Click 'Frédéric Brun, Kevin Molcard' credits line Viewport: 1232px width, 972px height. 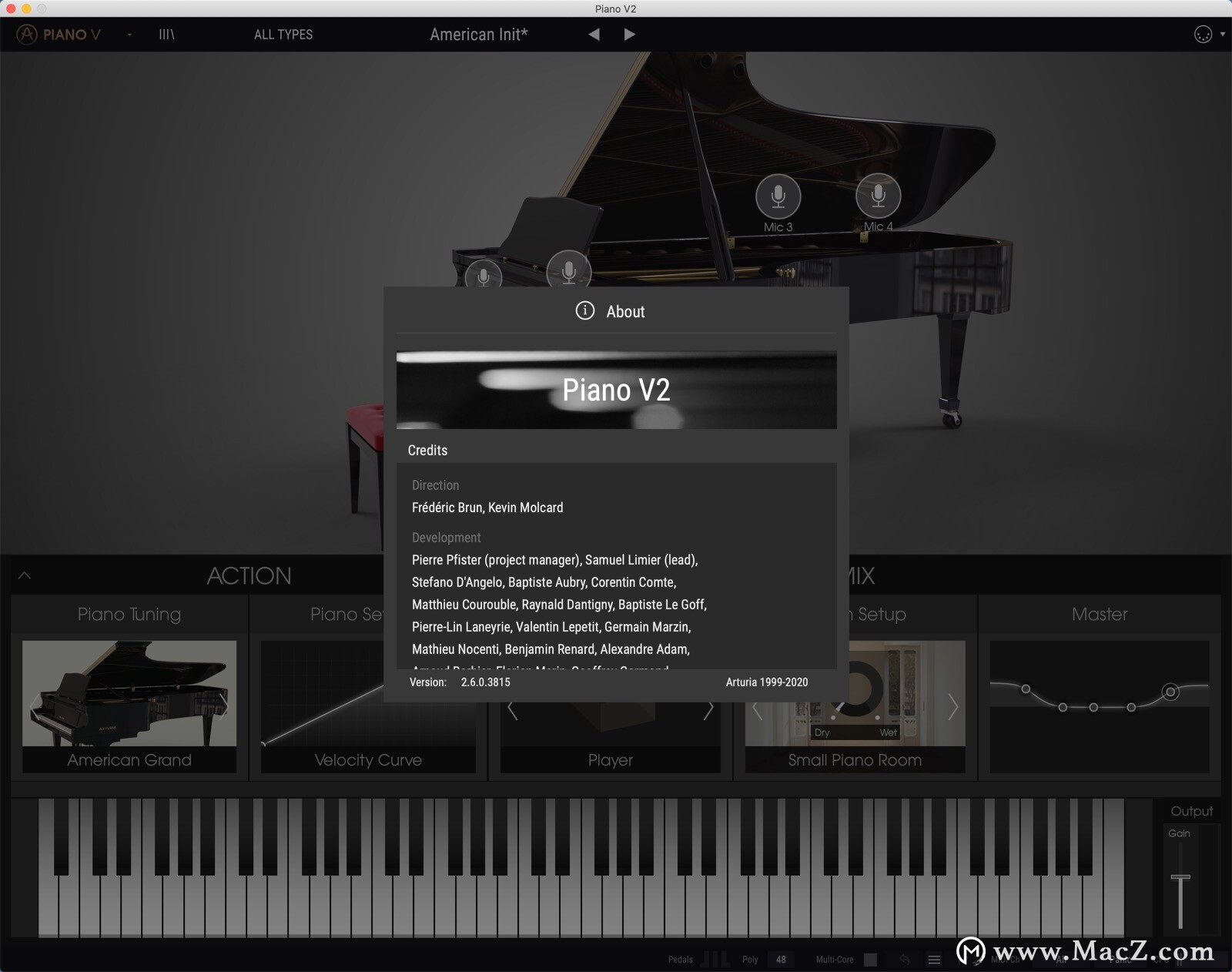[487, 508]
